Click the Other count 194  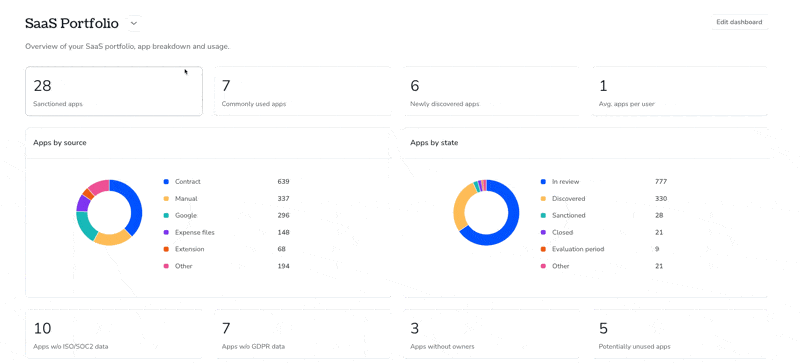point(284,266)
